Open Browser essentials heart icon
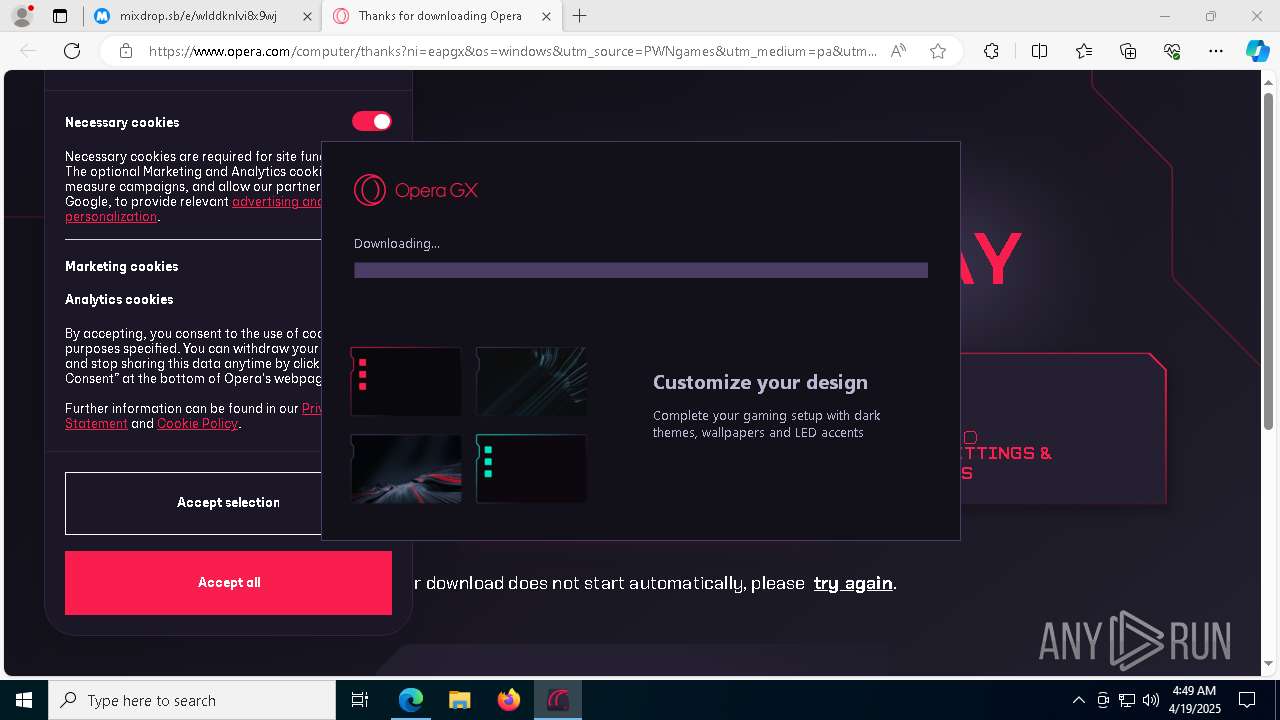This screenshot has height=720, width=1280. pos(1172,51)
